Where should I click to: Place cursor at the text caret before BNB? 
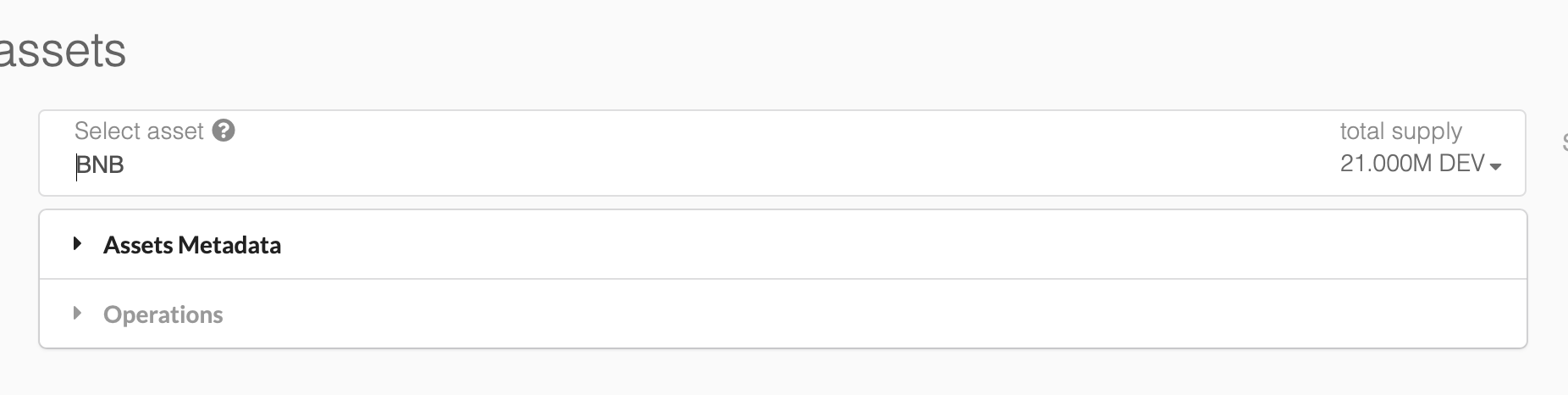[x=77, y=166]
